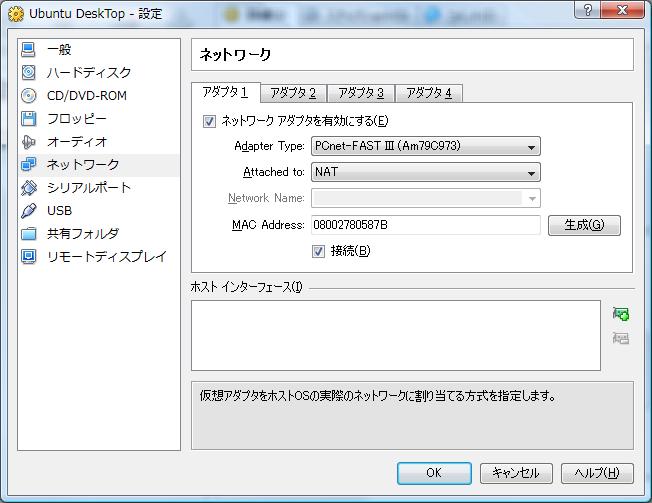Image resolution: width=652 pixels, height=503 pixels.
Task: Select リモートディスプレイ in settings list
Action: coord(99,256)
